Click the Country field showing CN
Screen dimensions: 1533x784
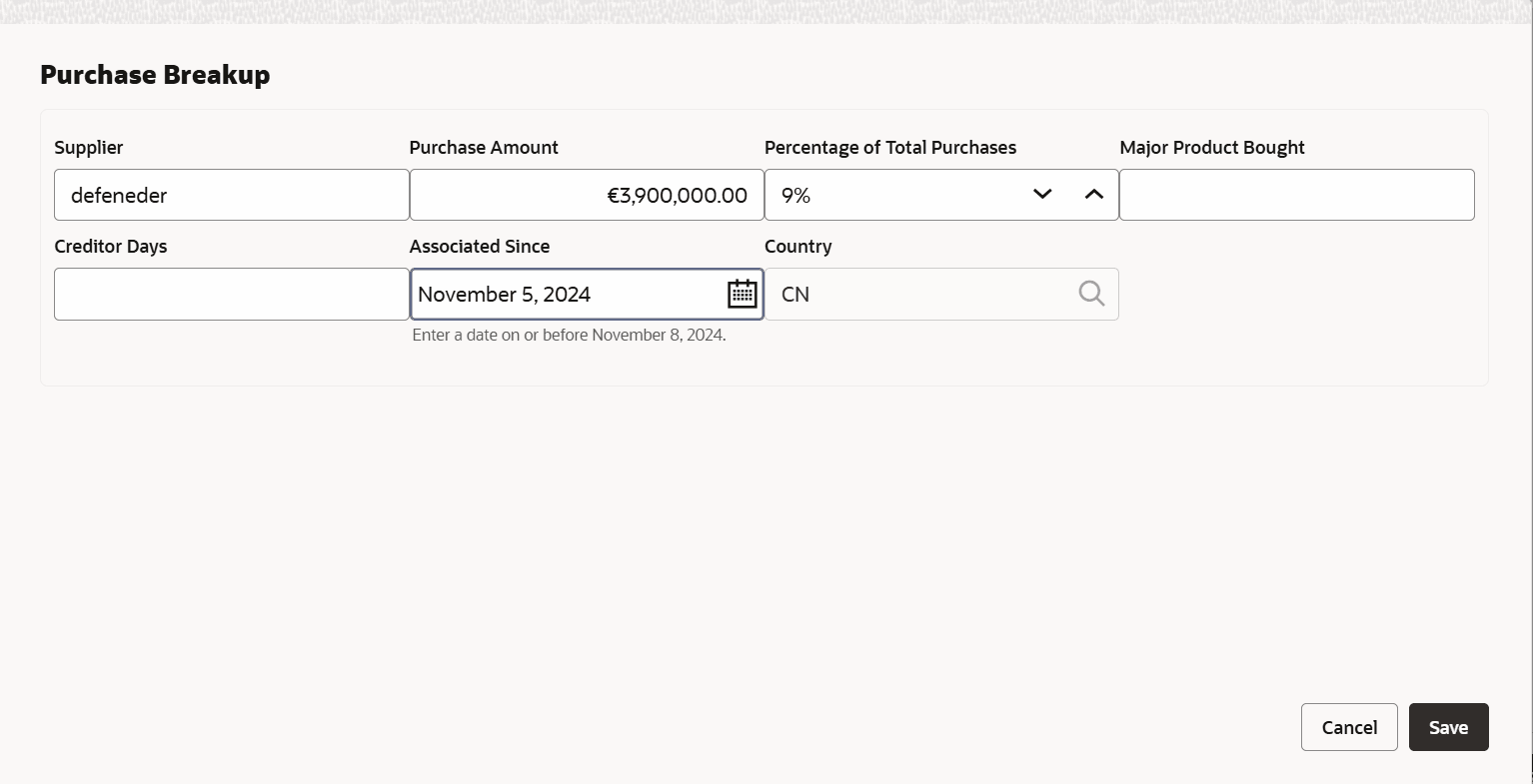click(941, 294)
